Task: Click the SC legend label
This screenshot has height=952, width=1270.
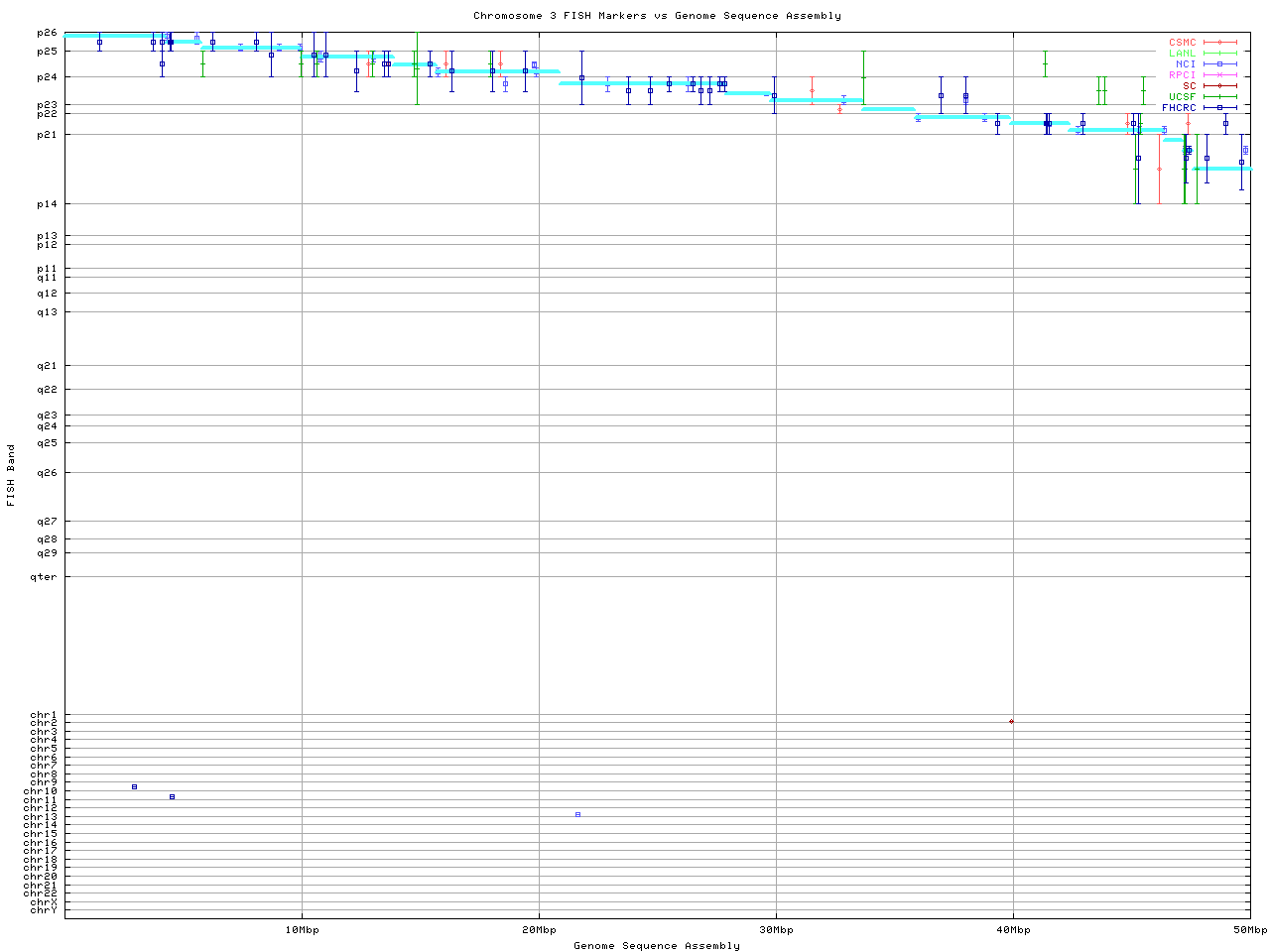Action: tap(1189, 85)
